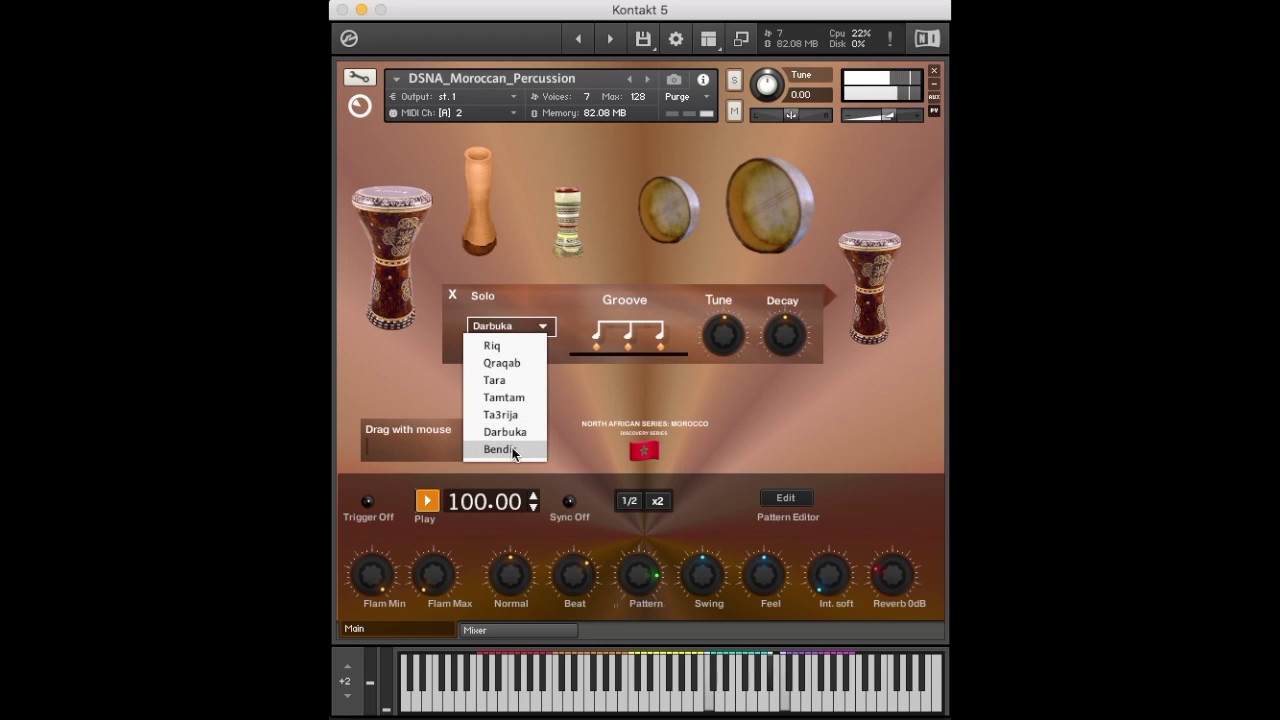Toggle the AUX sends button
The height and width of the screenshot is (720, 1280).
pos(934,97)
